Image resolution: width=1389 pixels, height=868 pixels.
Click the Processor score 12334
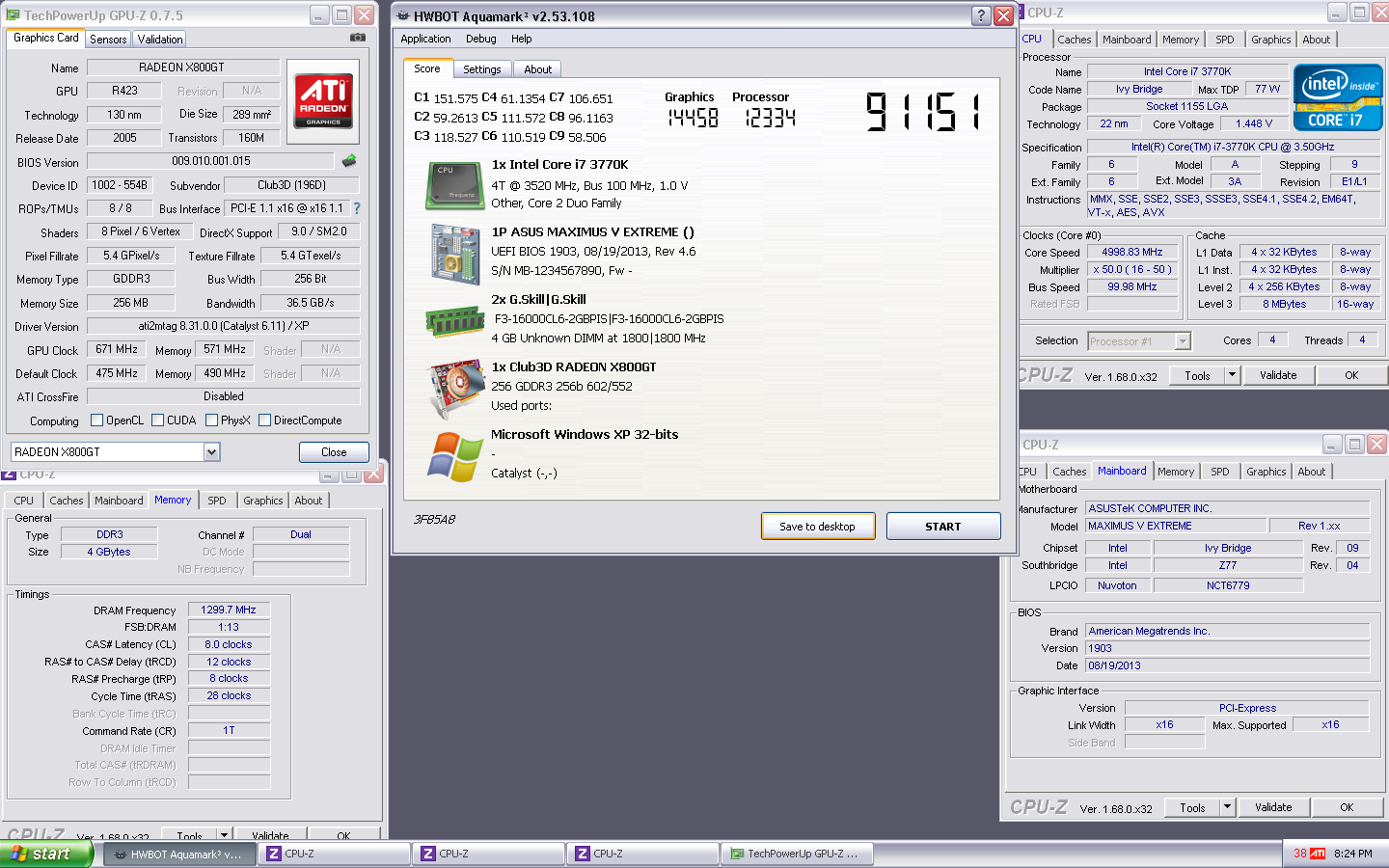(770, 118)
